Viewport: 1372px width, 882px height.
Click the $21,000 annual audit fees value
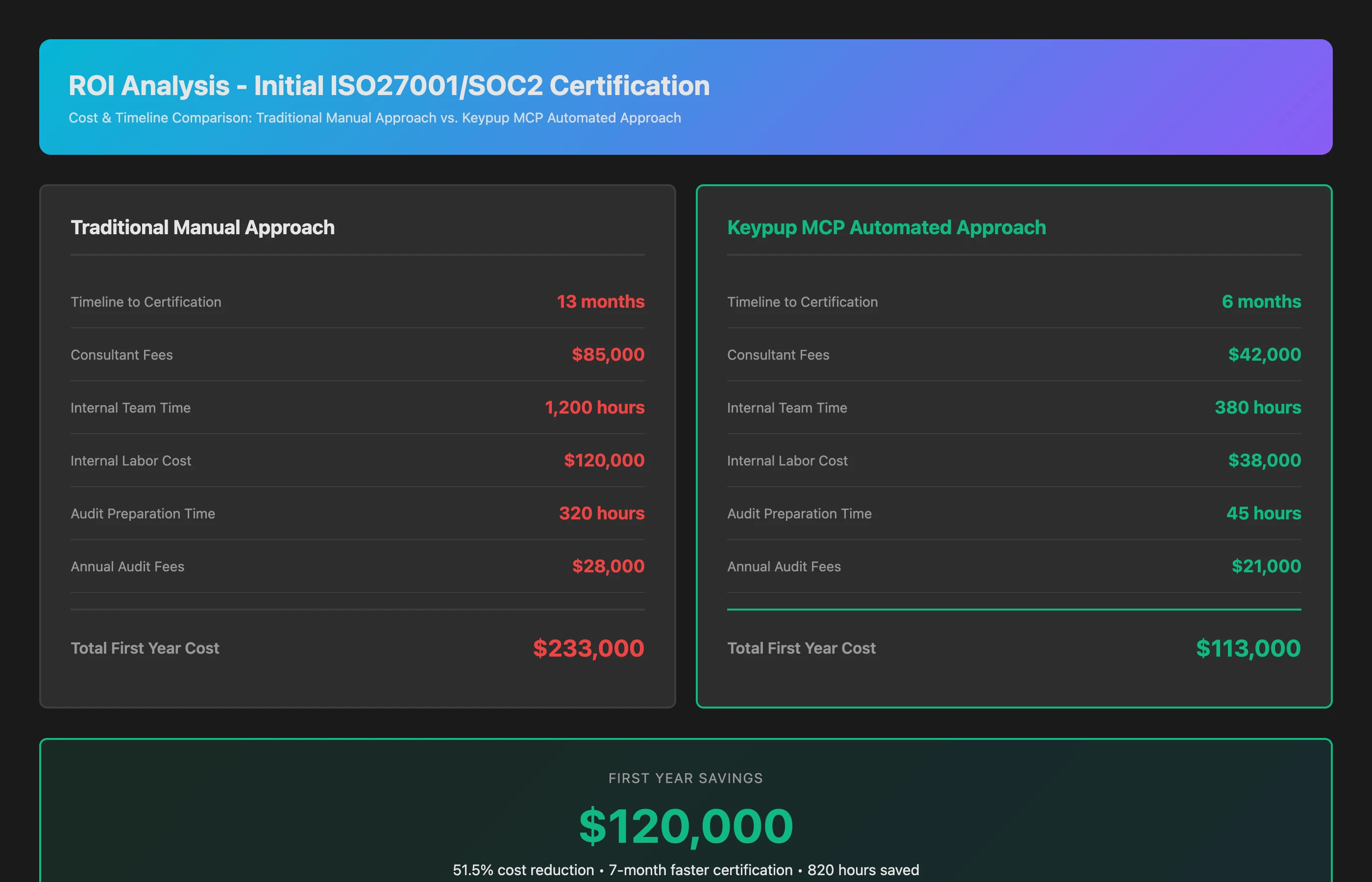1266,566
